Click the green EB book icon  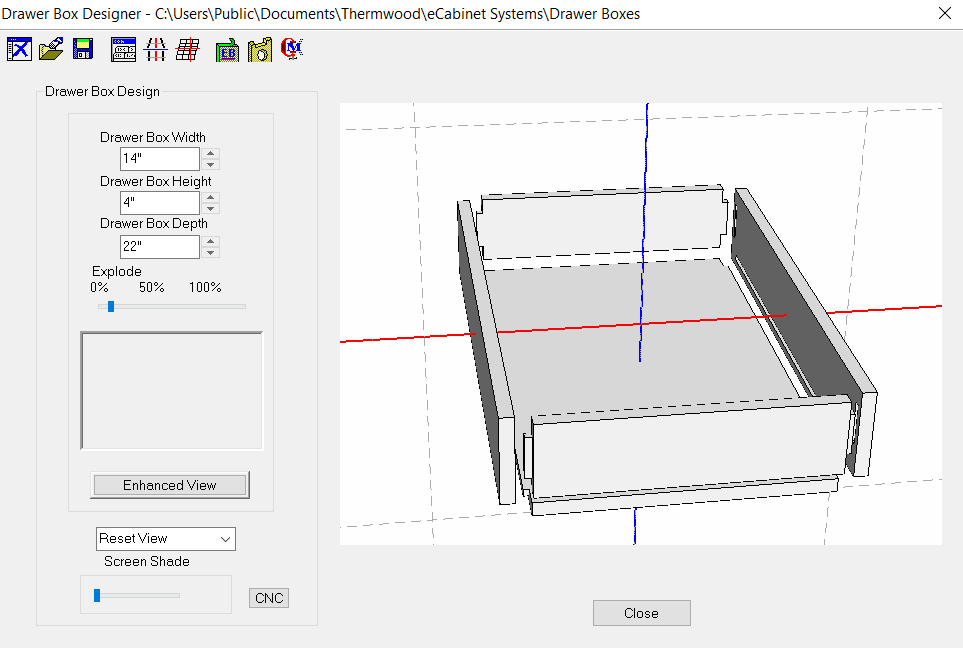click(227, 50)
